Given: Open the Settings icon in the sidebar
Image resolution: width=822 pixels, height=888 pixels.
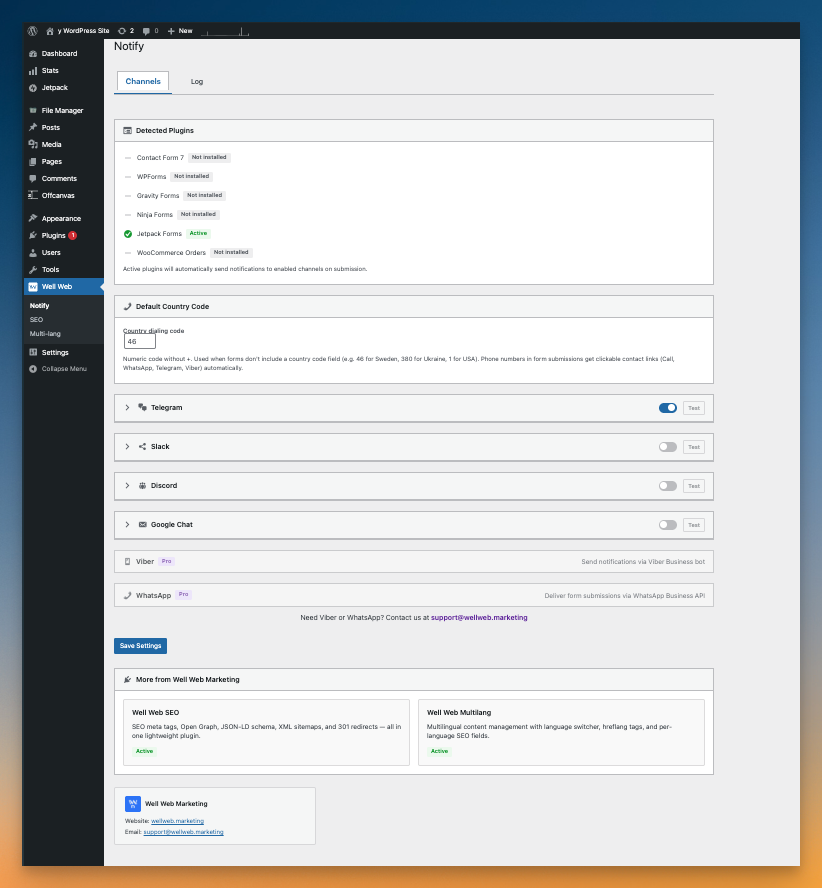Looking at the screenshot, I should pyautogui.click(x=33, y=352).
